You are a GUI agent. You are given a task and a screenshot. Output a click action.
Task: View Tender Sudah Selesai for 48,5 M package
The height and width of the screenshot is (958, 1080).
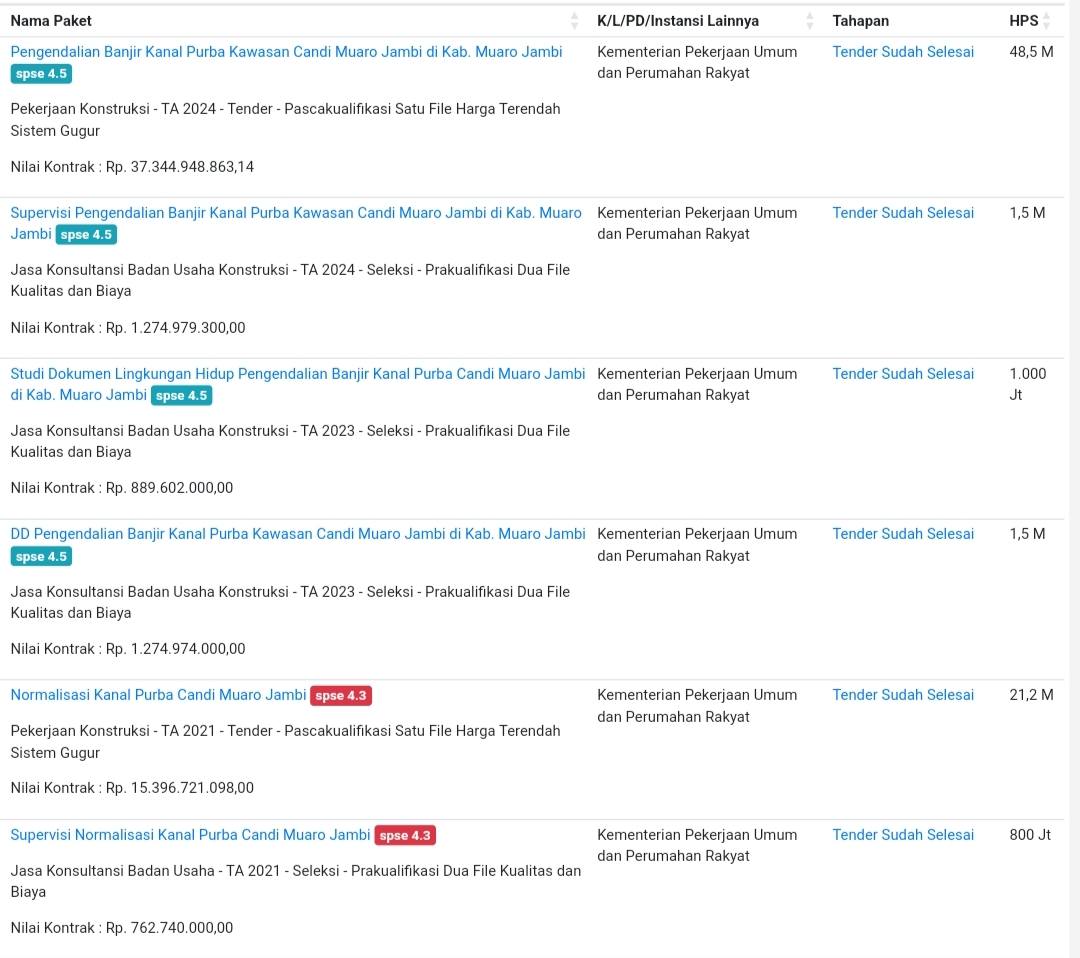903,52
